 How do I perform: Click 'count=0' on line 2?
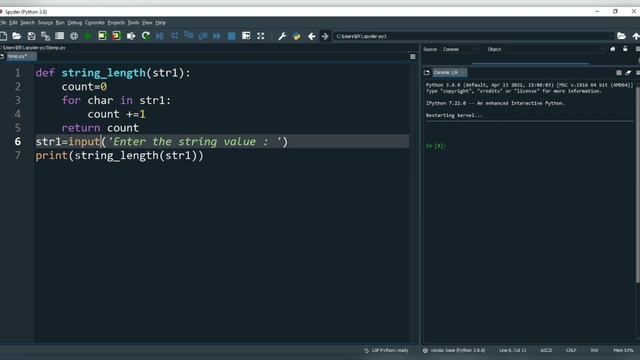(84, 87)
